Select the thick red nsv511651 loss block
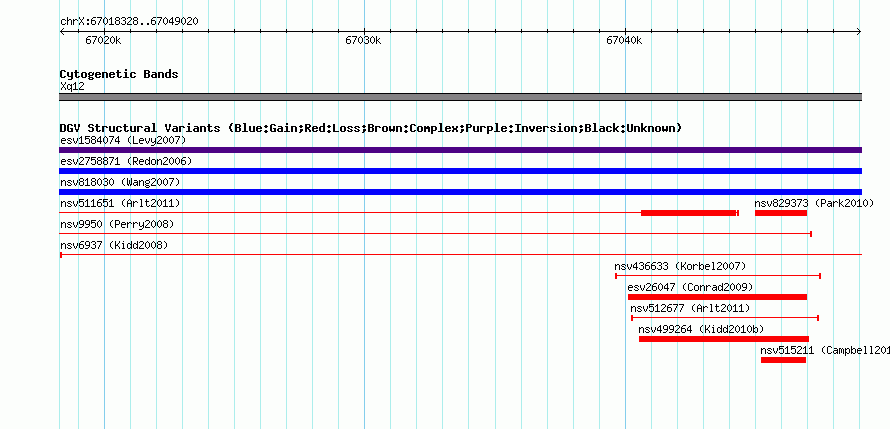 tap(689, 213)
